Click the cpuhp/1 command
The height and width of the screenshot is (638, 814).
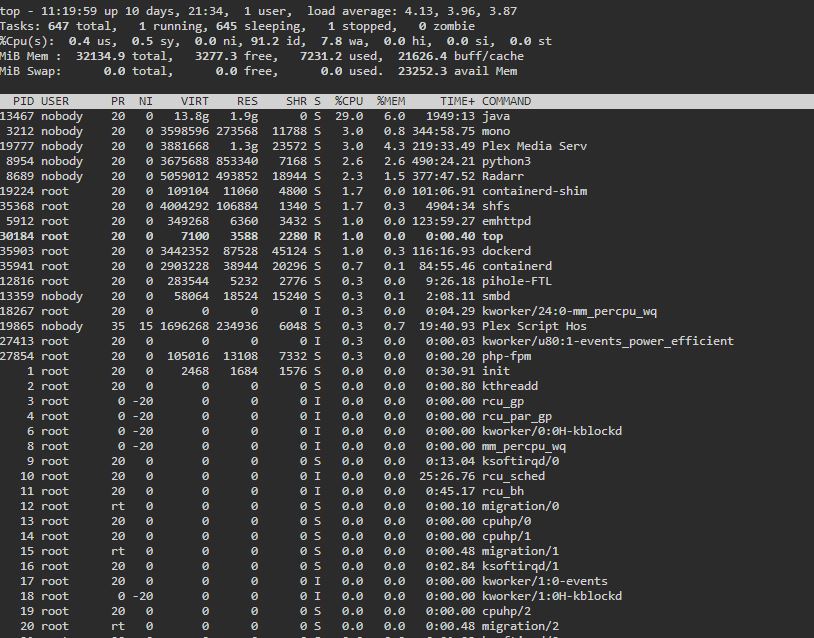tap(506, 536)
